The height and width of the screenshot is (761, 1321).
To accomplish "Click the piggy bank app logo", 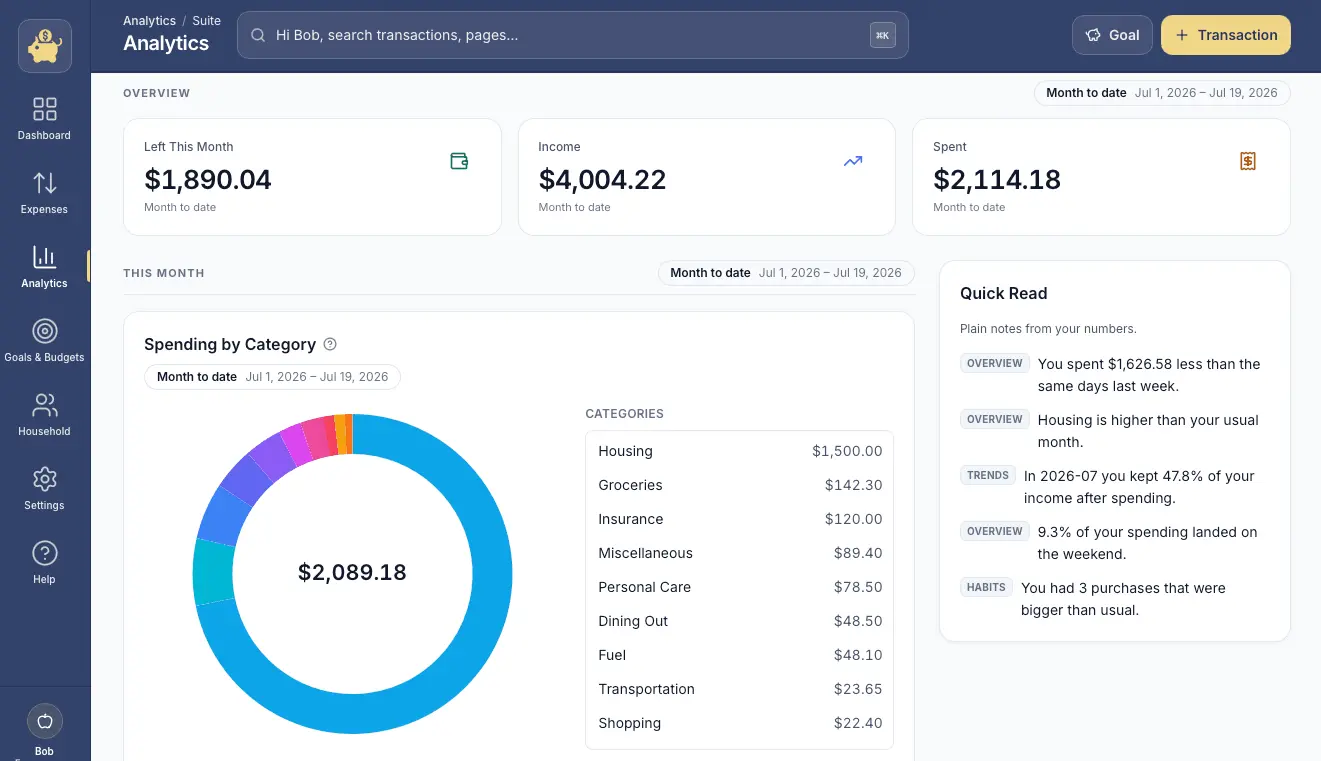I will click(x=44, y=46).
